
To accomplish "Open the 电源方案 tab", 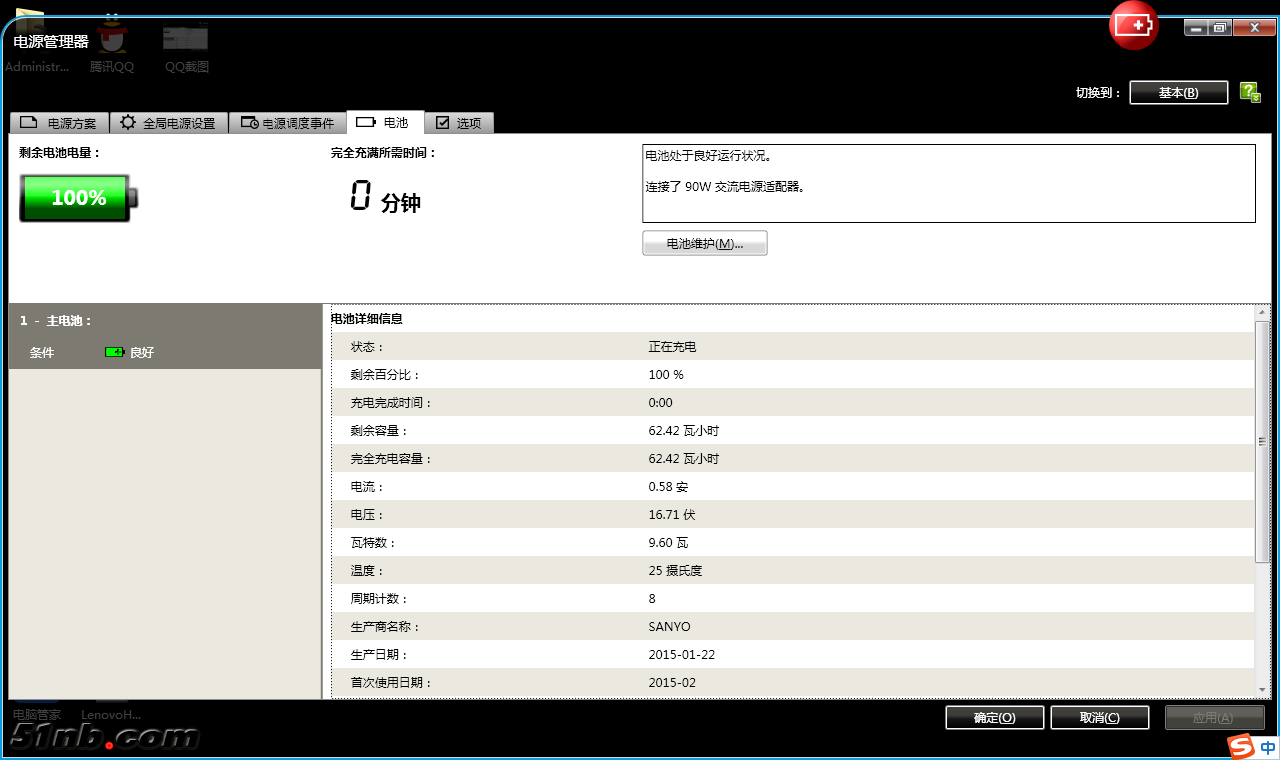I will [59, 123].
